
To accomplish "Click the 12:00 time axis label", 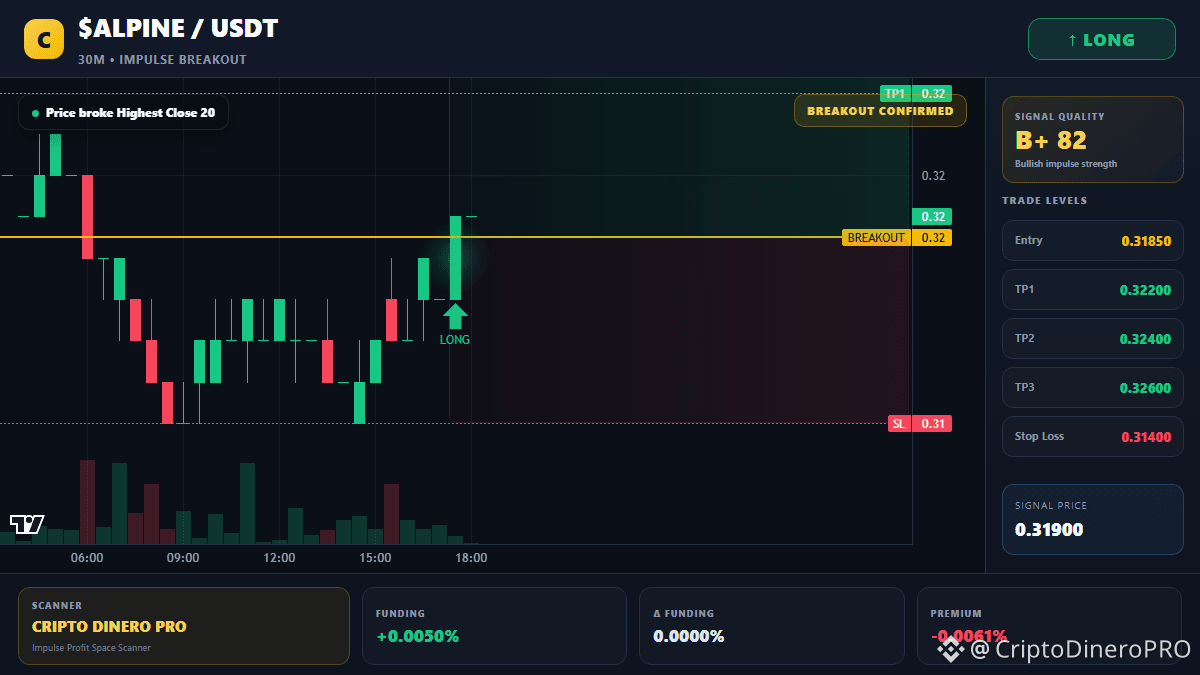I will pyautogui.click(x=279, y=558).
